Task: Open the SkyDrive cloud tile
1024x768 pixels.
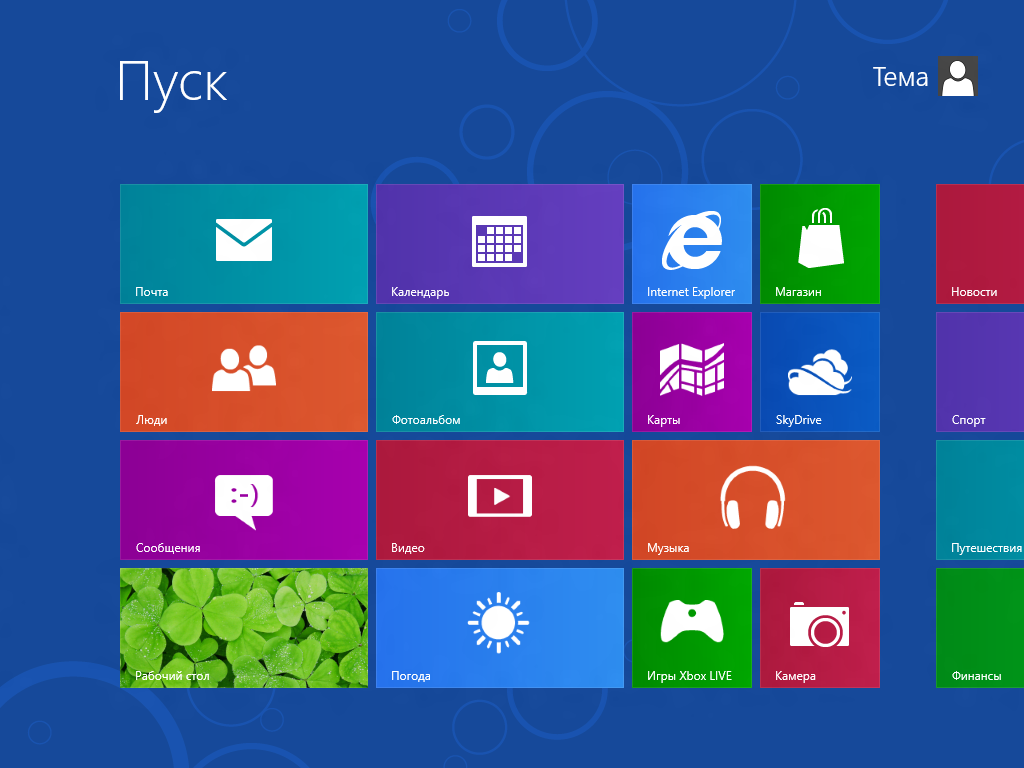Action: 819,371
